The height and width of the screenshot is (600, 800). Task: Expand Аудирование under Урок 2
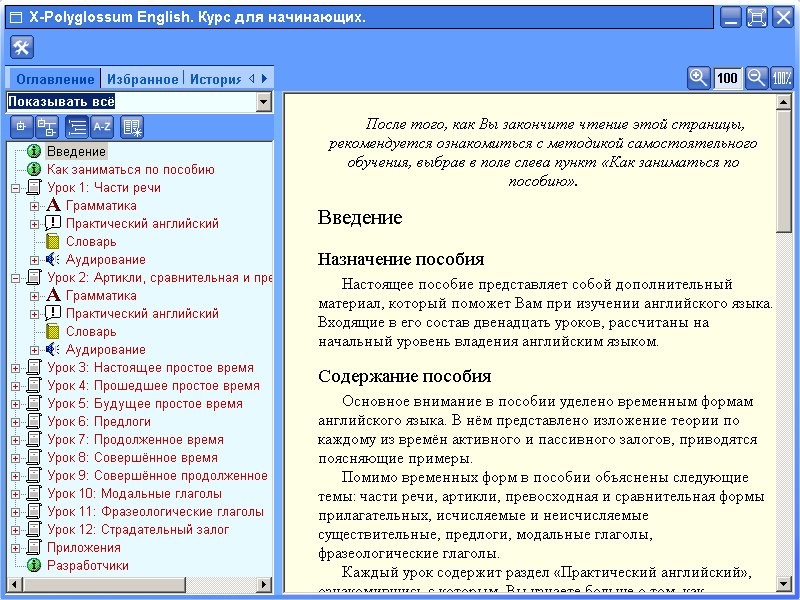coord(34,350)
